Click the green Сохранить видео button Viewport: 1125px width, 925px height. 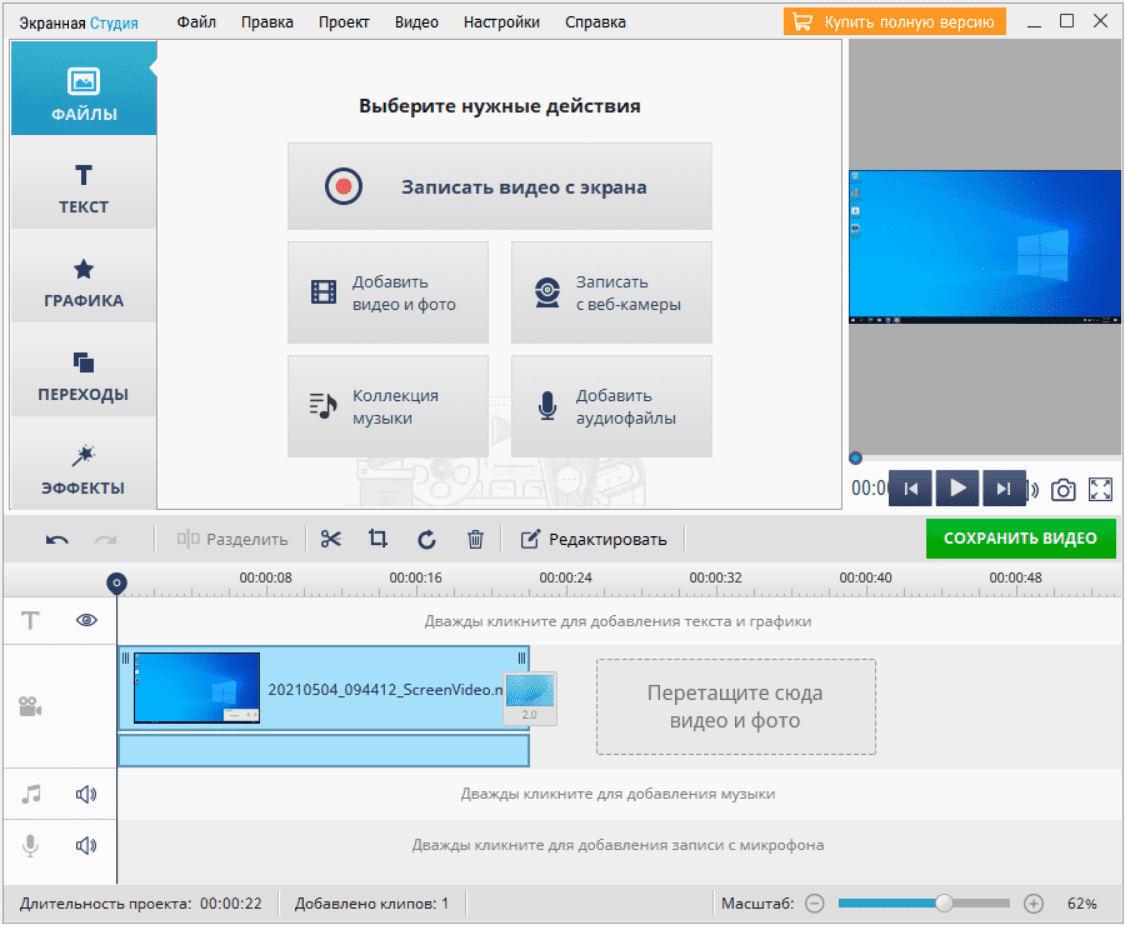pyautogui.click(x=1021, y=538)
